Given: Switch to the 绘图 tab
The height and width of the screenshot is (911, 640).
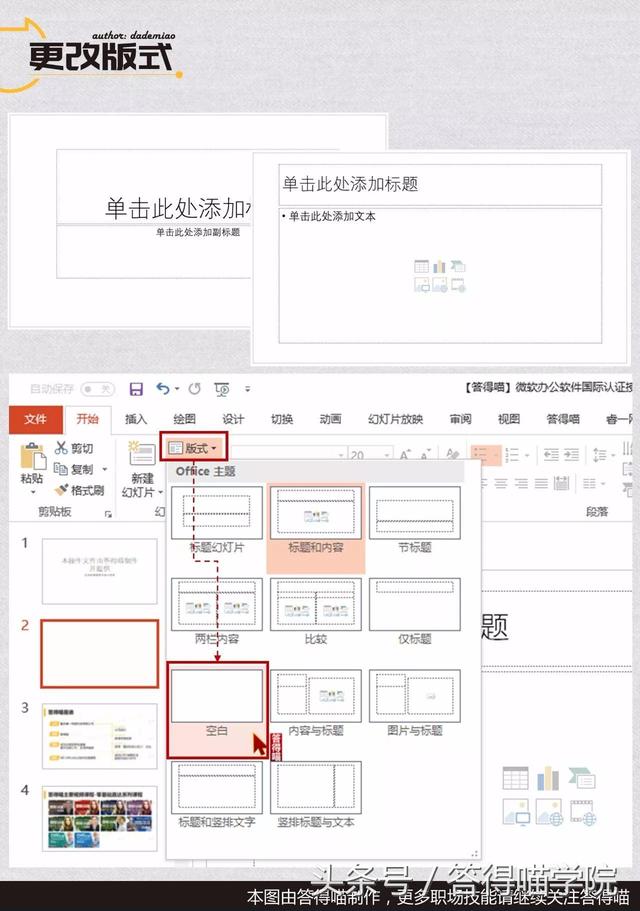Looking at the screenshot, I should coord(185,419).
